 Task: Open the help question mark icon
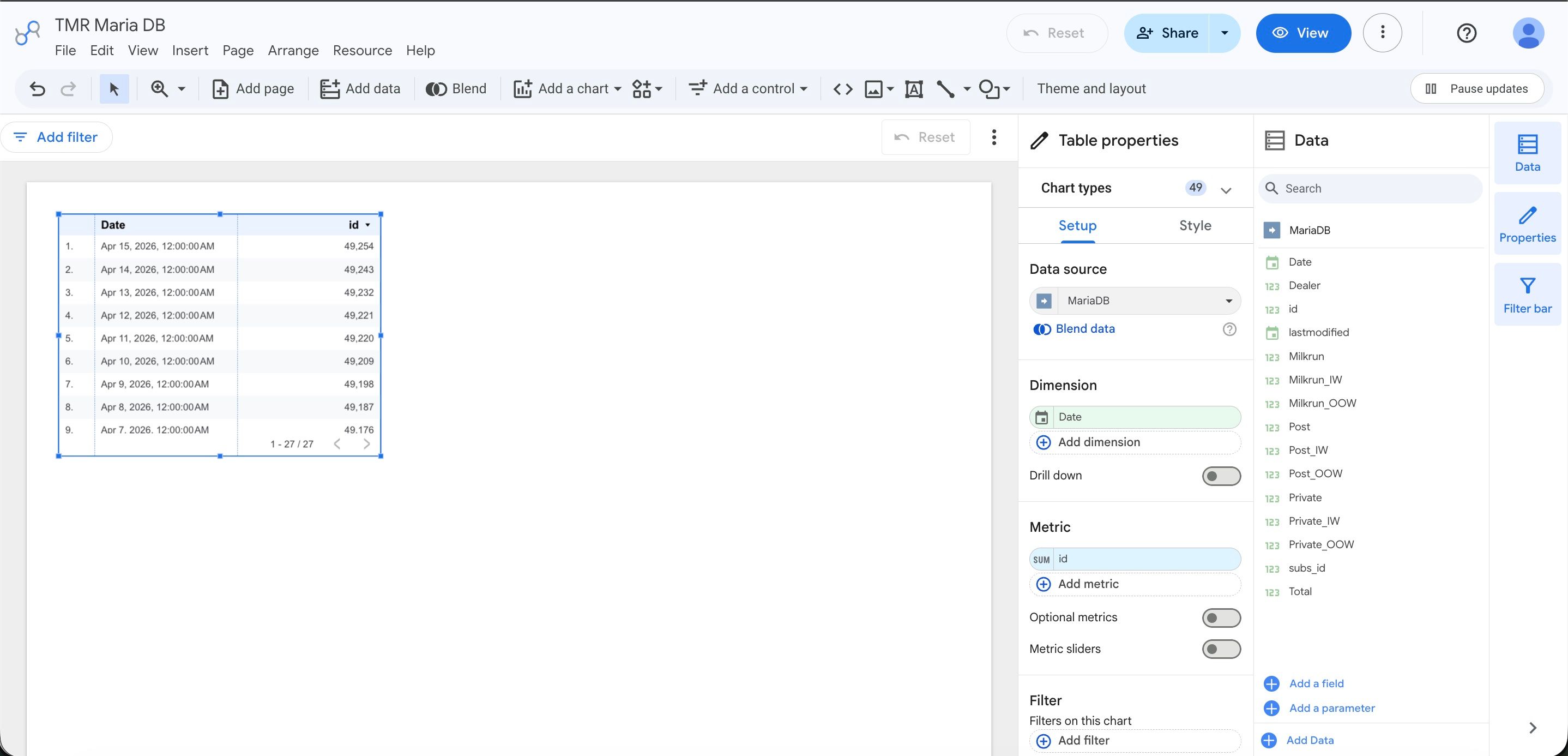pyautogui.click(x=1467, y=33)
